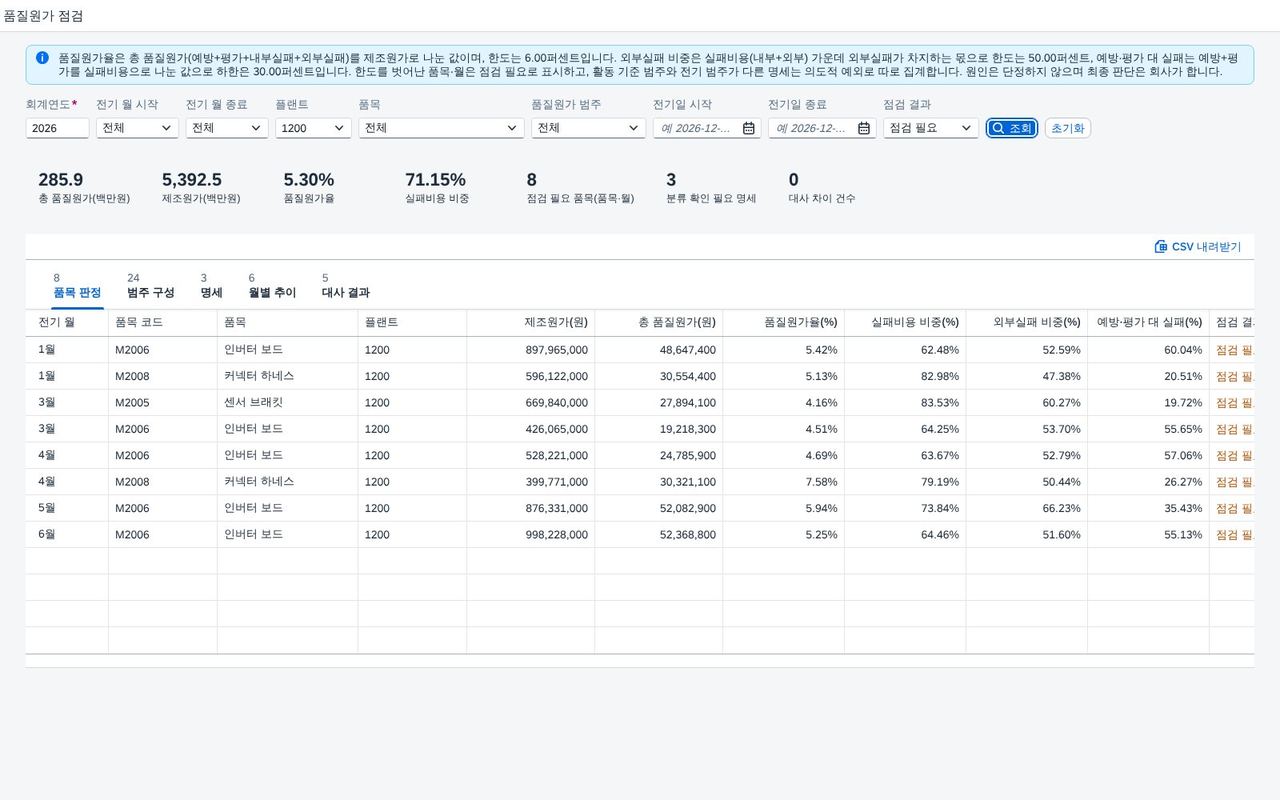The width and height of the screenshot is (1280, 800).
Task: Switch to the 대사 결과 tab
Action: coord(345,286)
